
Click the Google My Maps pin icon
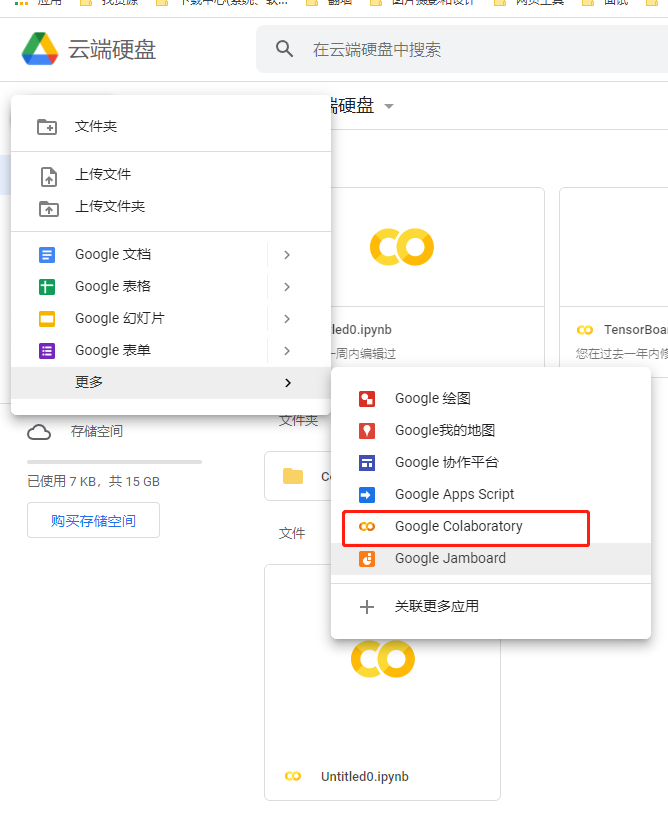(367, 431)
